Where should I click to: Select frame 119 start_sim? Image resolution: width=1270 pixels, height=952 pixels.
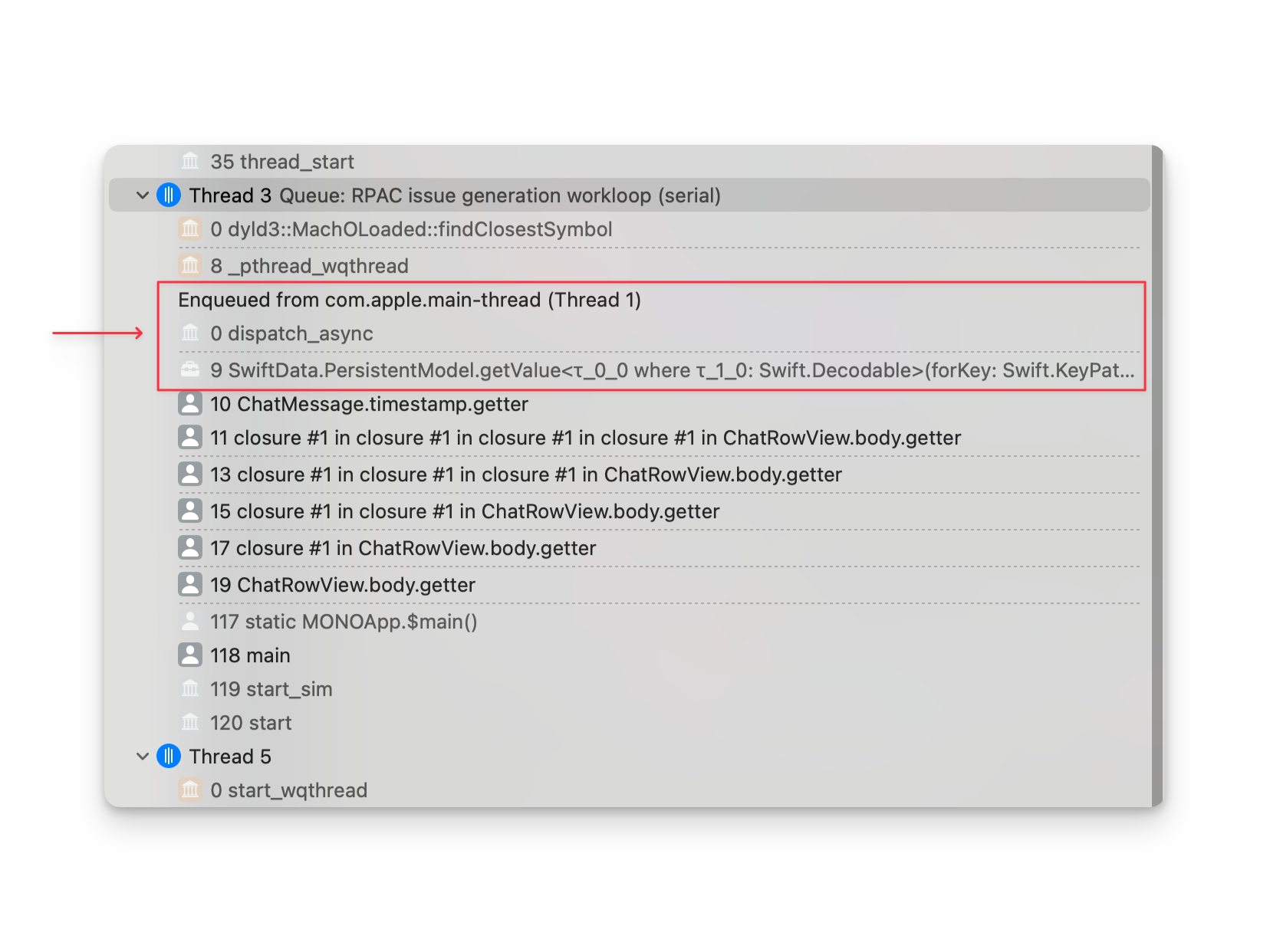click(271, 689)
